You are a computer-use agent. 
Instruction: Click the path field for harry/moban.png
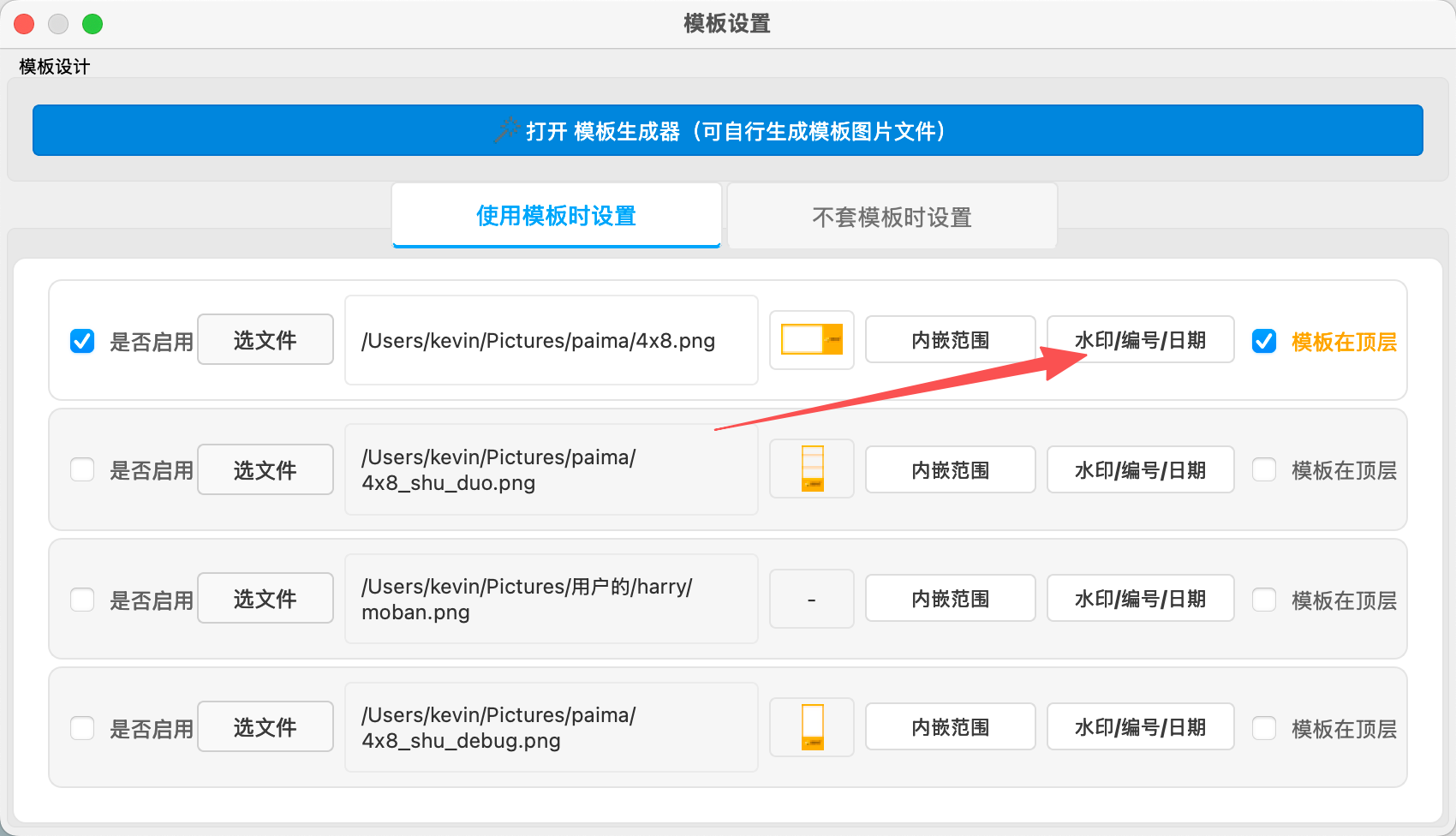[x=551, y=599]
